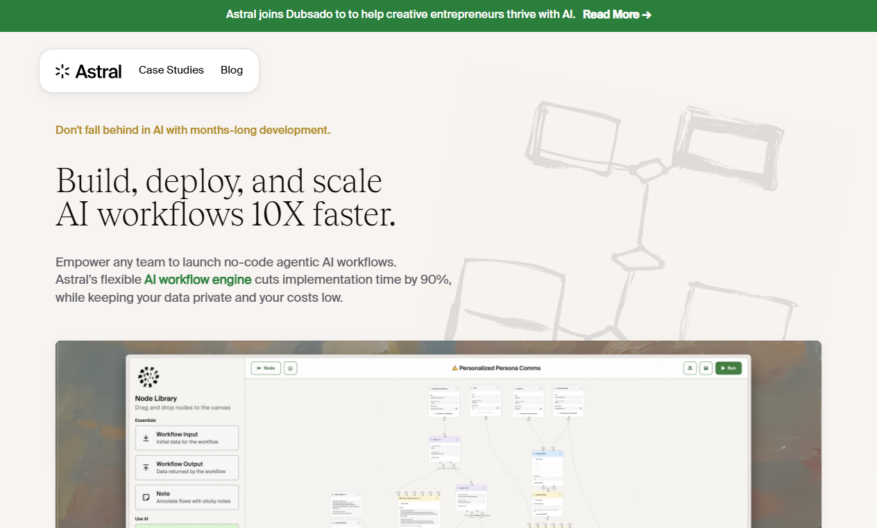Follow the AI workflow engine link

coord(198,279)
